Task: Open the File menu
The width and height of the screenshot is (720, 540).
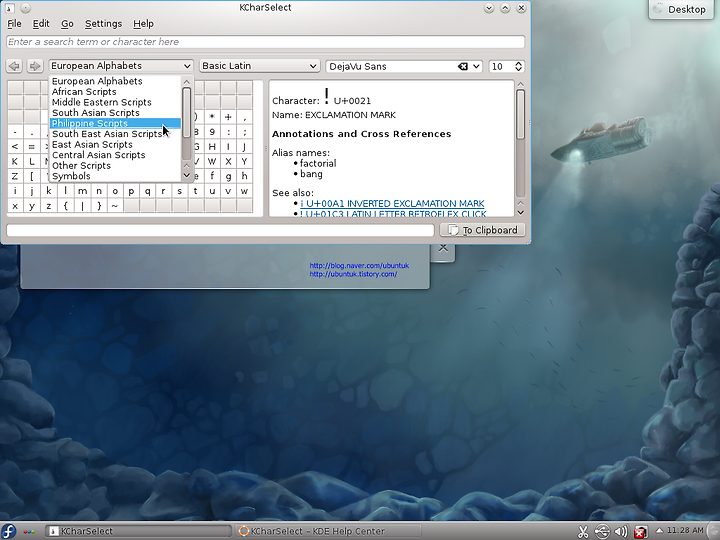Action: 14,24
